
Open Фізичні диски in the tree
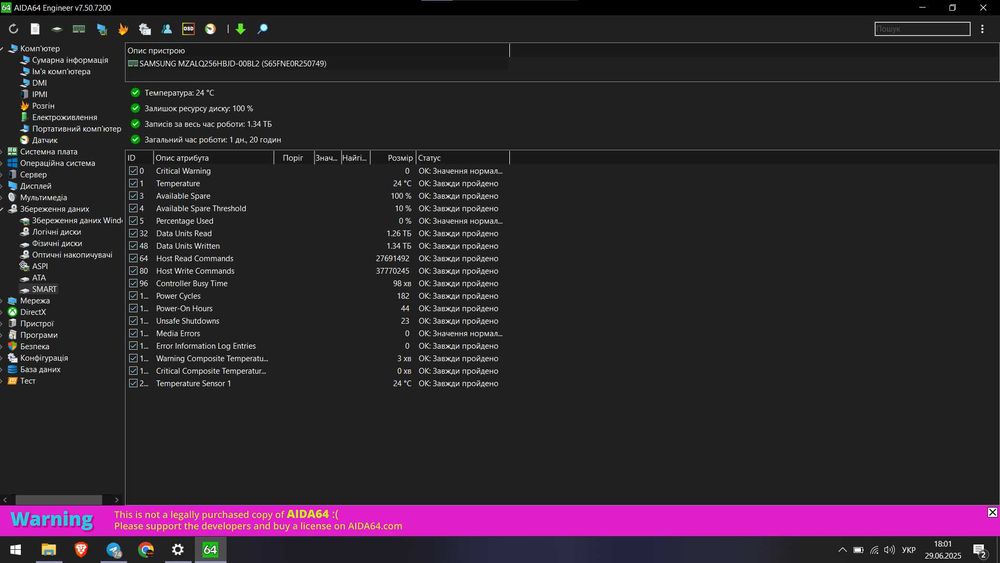click(x=57, y=244)
